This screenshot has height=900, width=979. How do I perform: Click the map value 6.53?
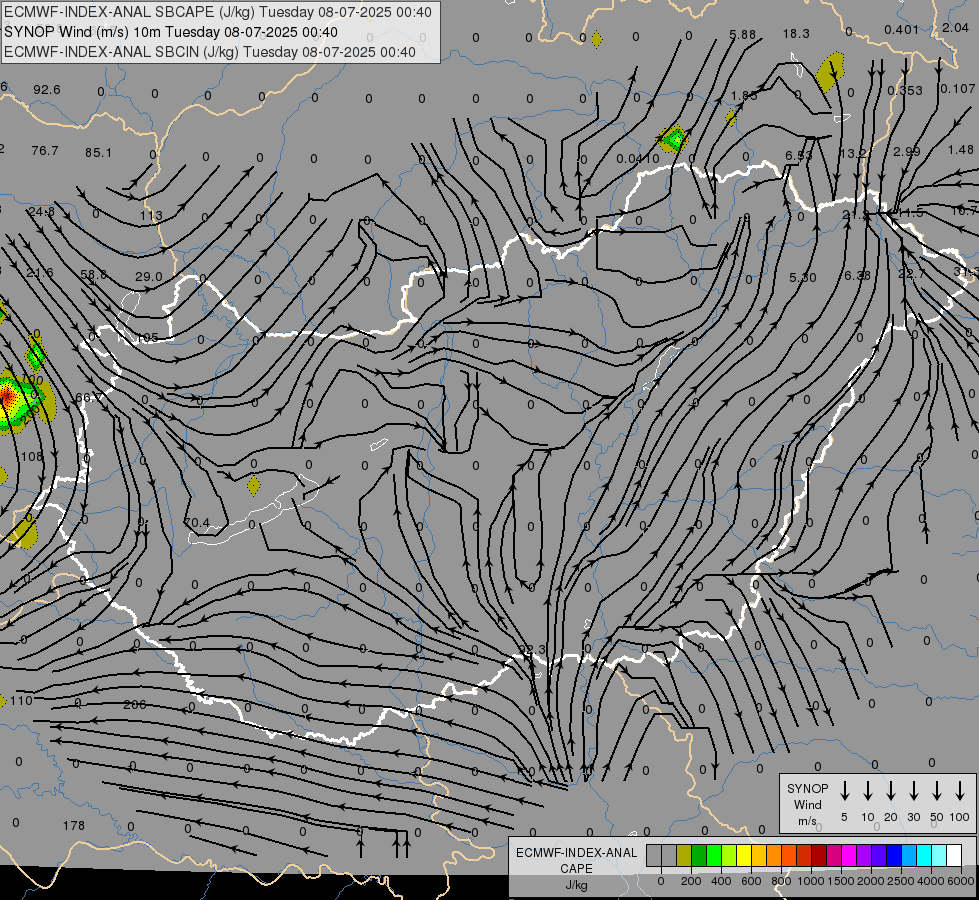pyautogui.click(x=799, y=156)
